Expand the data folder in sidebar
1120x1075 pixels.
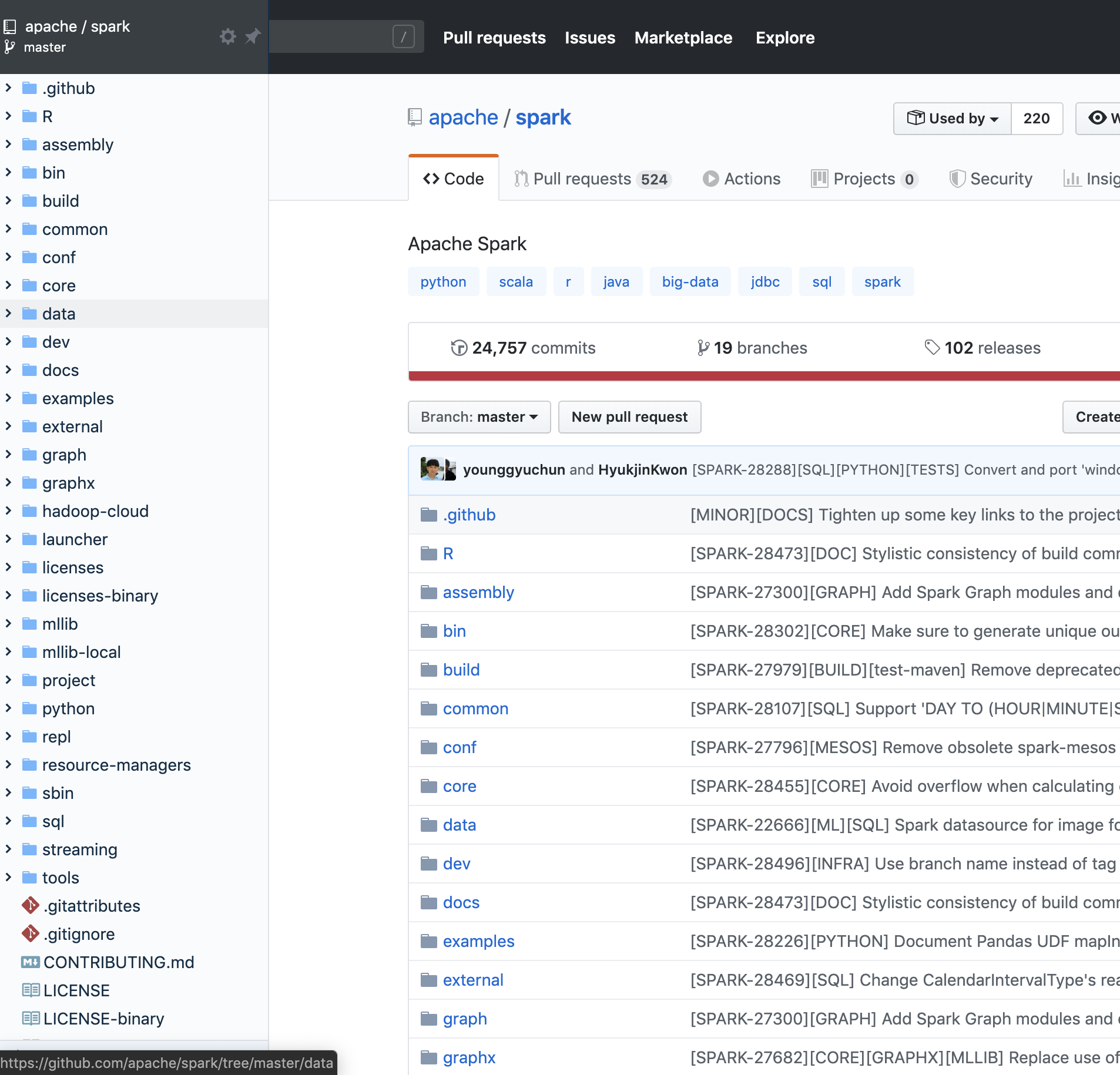[x=8, y=314]
